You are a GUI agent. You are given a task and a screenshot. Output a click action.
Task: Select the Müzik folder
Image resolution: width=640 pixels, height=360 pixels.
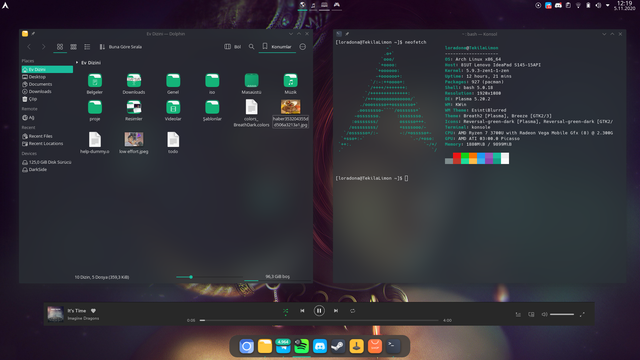click(291, 84)
